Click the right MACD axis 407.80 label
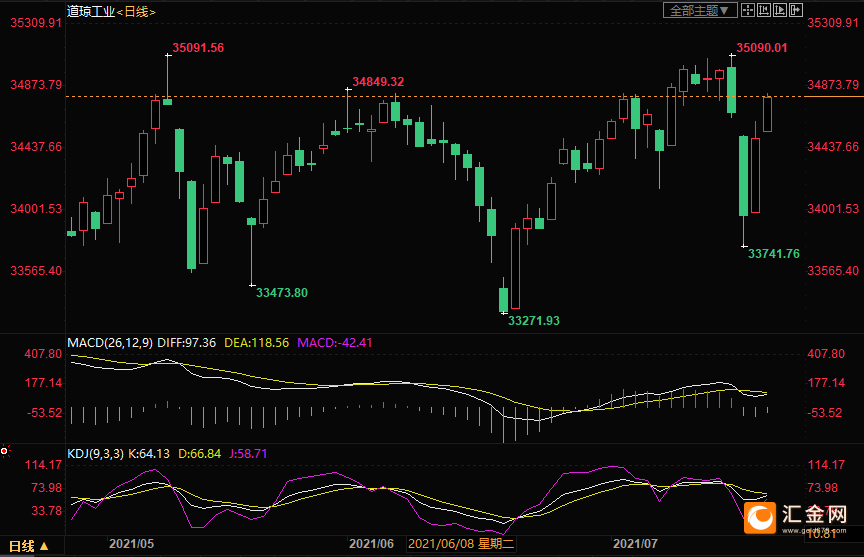The width and height of the screenshot is (864, 557). pyautogui.click(x=826, y=354)
